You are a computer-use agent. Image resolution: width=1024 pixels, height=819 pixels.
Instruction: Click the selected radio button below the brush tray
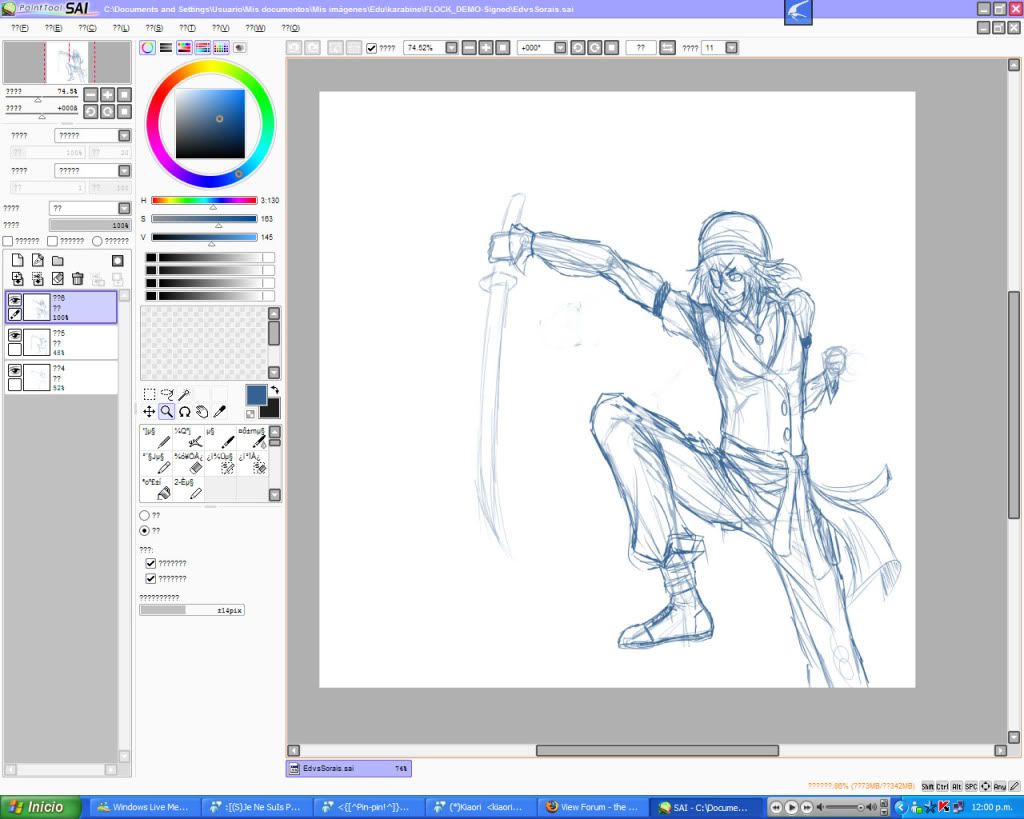click(x=144, y=531)
